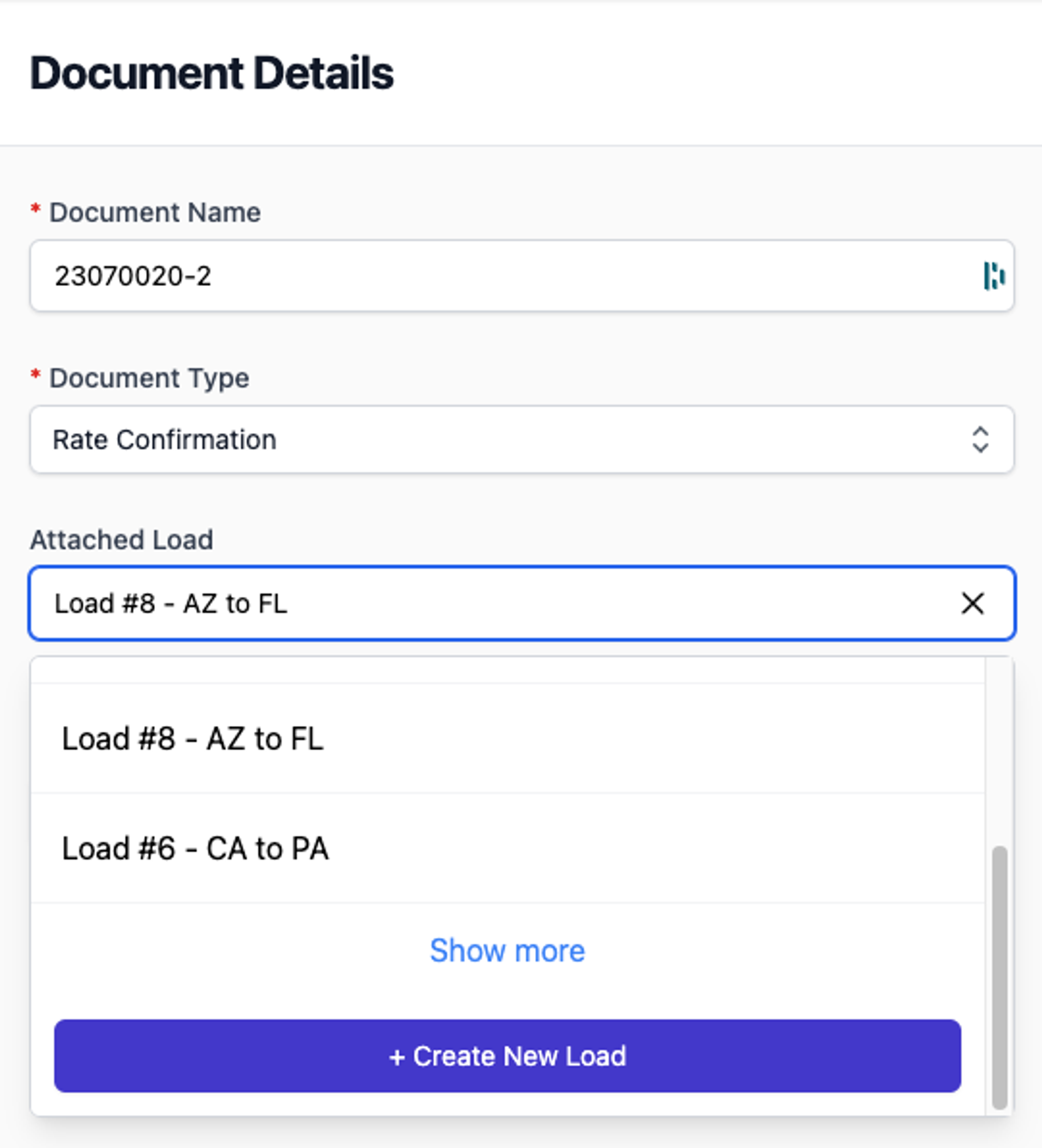Open the Document Type dropdown

pos(522,440)
